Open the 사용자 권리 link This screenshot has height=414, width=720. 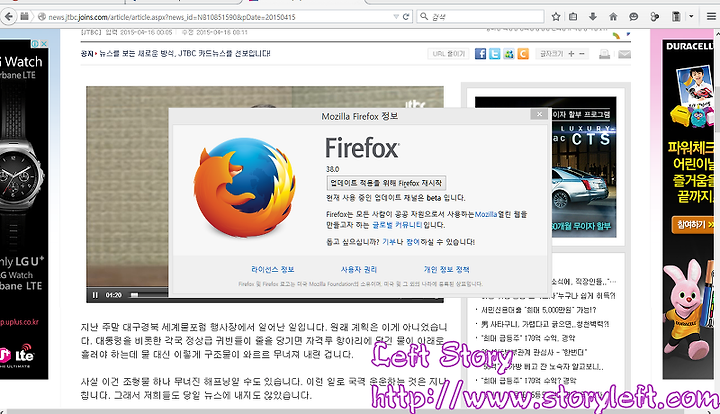click(x=359, y=269)
